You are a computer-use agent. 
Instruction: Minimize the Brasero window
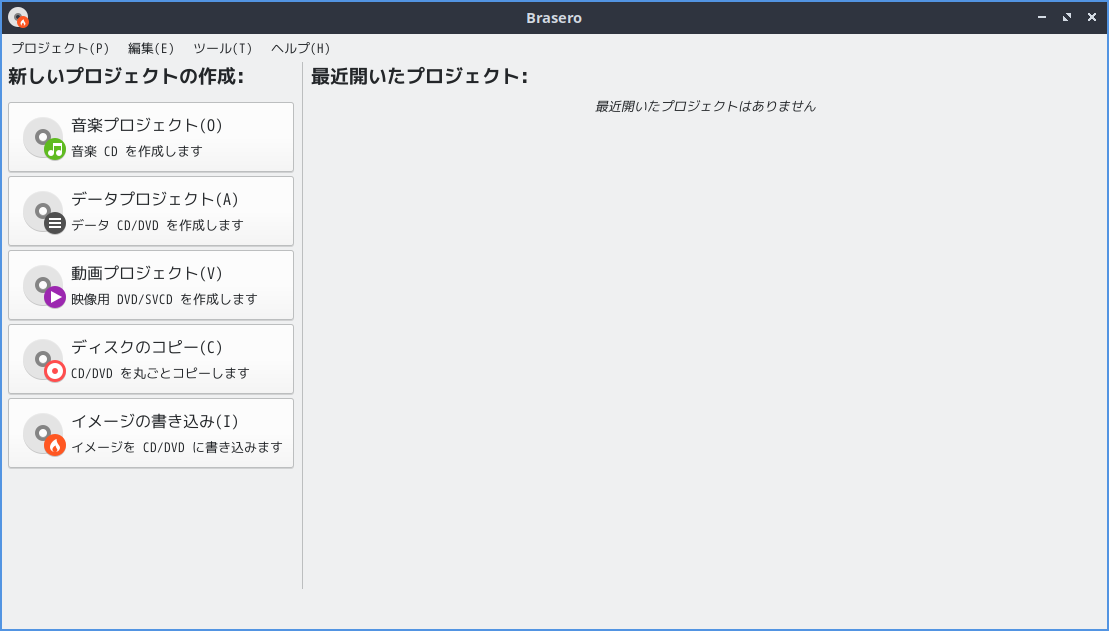[1042, 17]
